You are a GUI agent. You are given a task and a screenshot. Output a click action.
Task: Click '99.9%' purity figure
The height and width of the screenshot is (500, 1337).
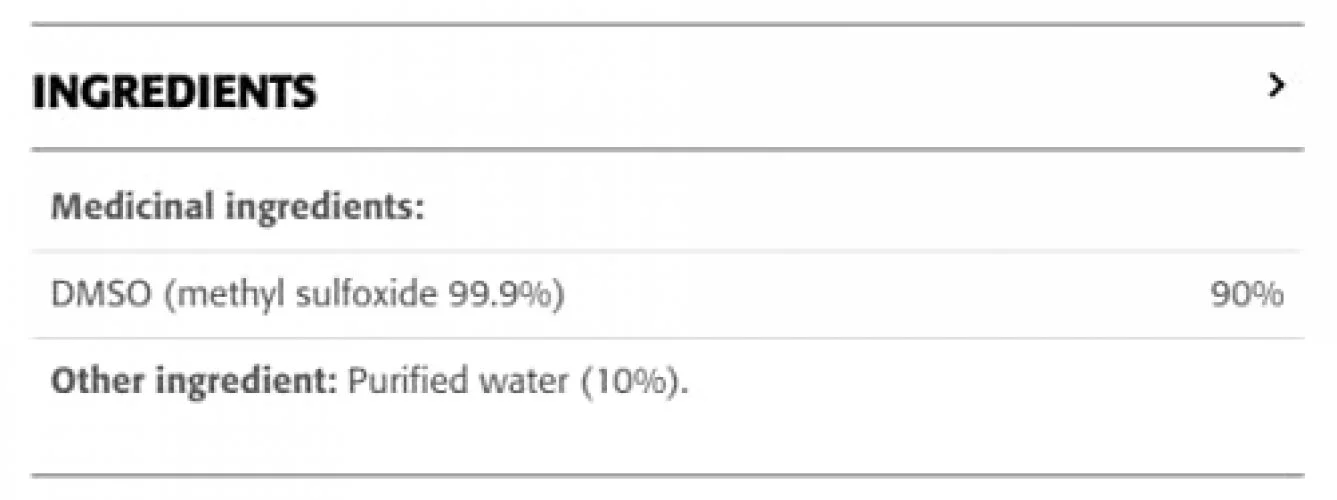tap(502, 295)
